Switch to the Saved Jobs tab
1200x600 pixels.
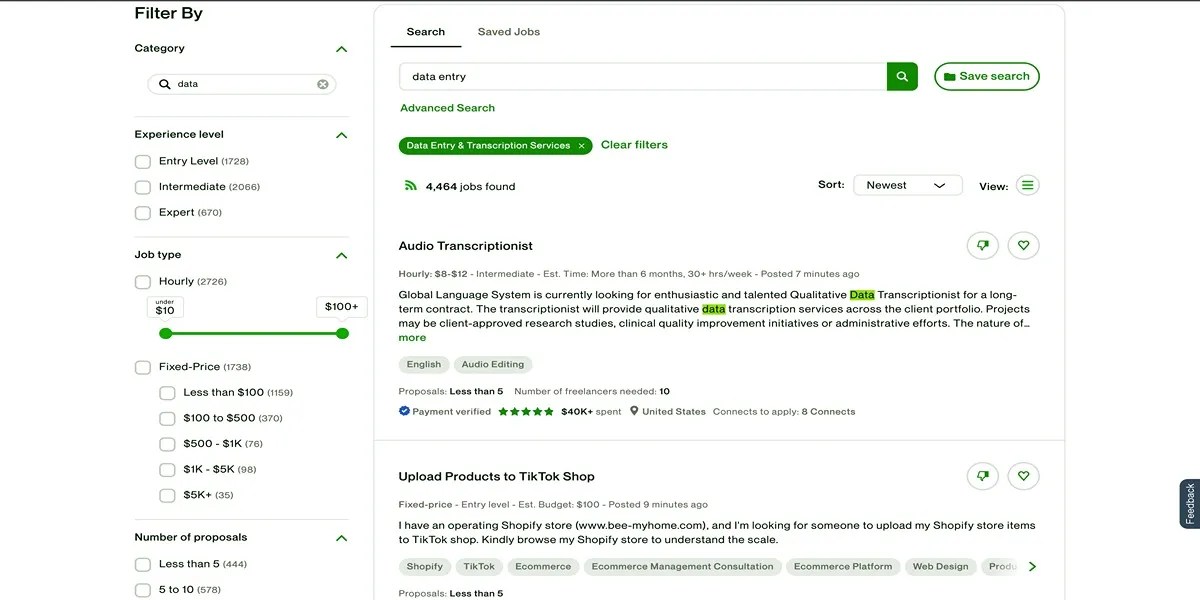(508, 31)
